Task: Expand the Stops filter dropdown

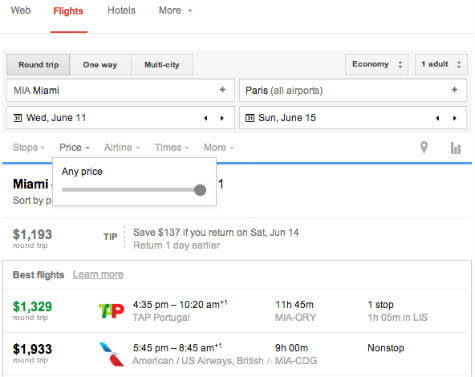Action: tap(28, 147)
